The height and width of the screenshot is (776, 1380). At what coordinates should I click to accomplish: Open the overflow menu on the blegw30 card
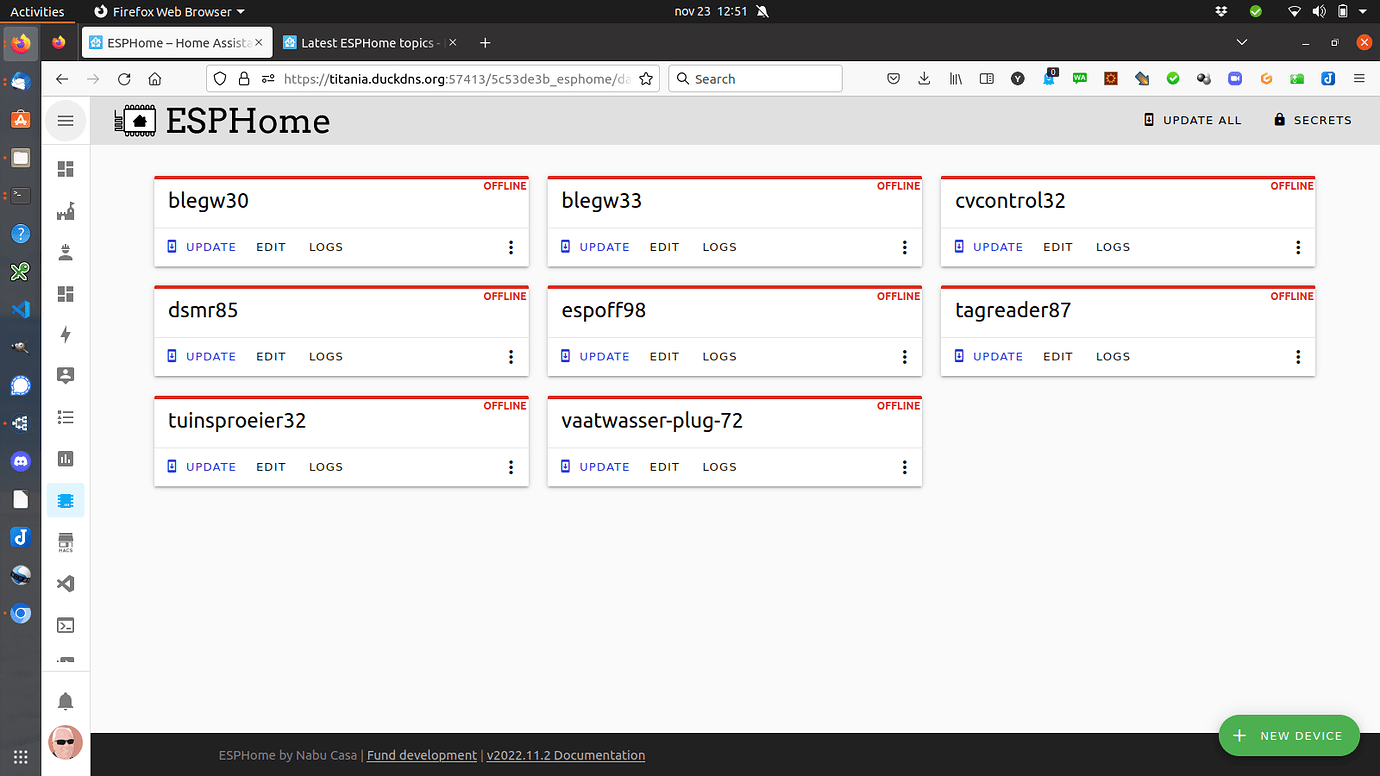point(511,247)
